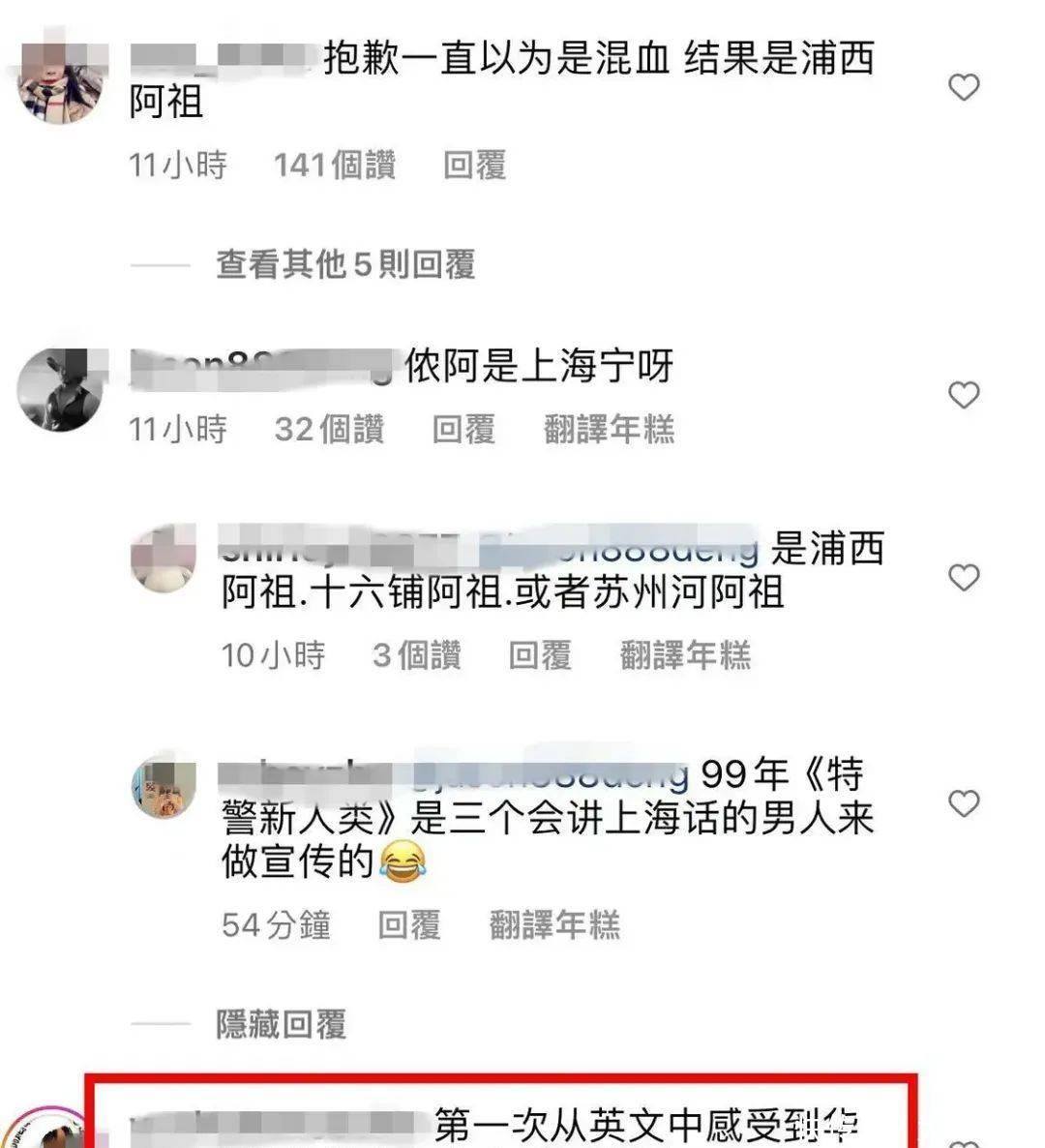The image size is (1045, 1148).
Task: View who liked: 141個讚
Action: click(x=335, y=165)
